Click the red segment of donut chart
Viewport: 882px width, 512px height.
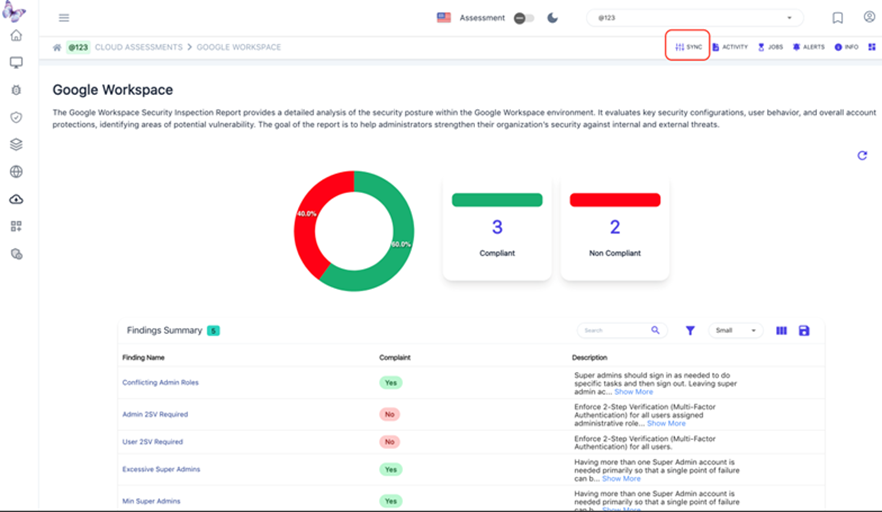coord(308,230)
